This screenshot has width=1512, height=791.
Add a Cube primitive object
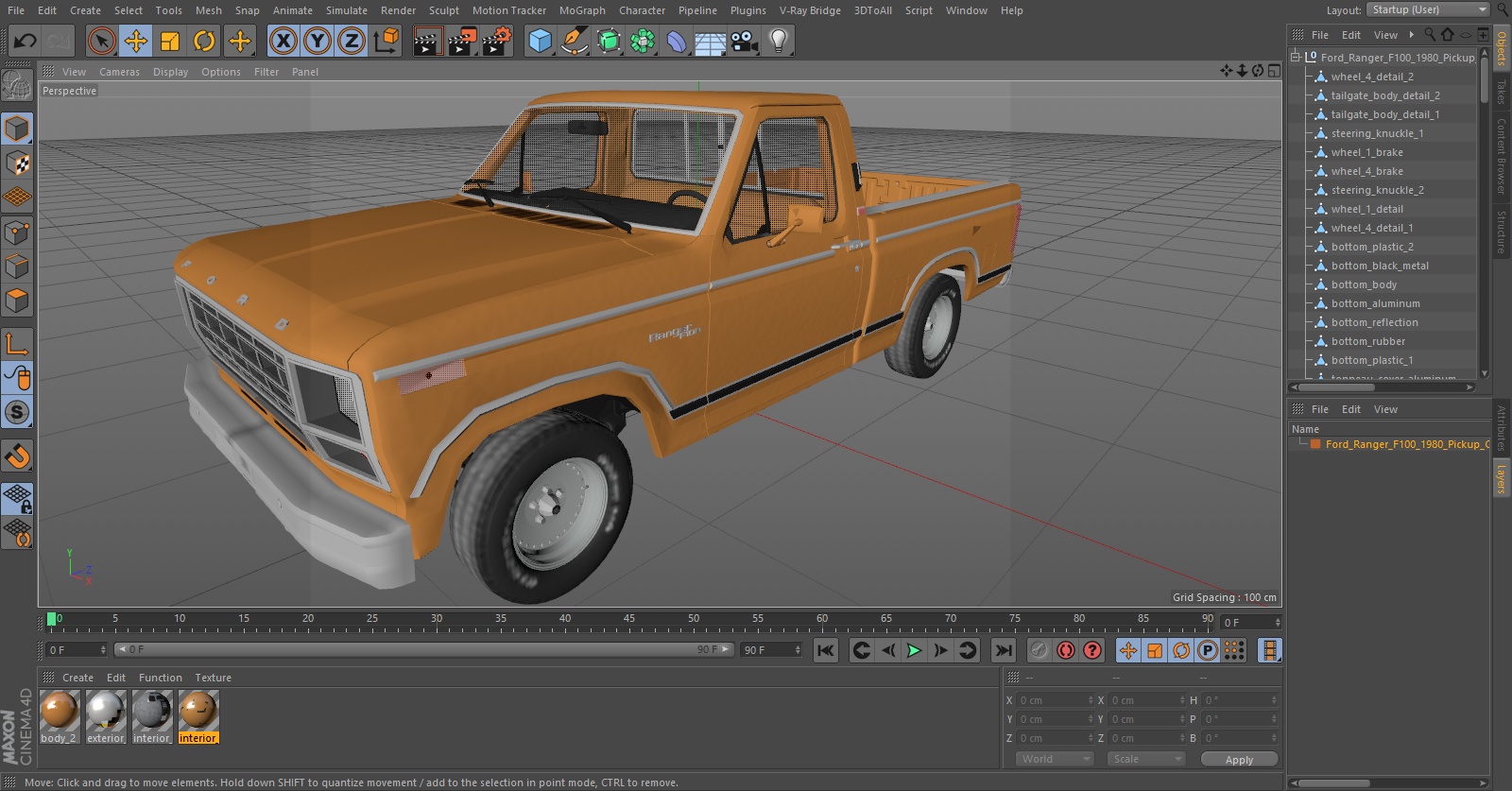(x=540, y=41)
